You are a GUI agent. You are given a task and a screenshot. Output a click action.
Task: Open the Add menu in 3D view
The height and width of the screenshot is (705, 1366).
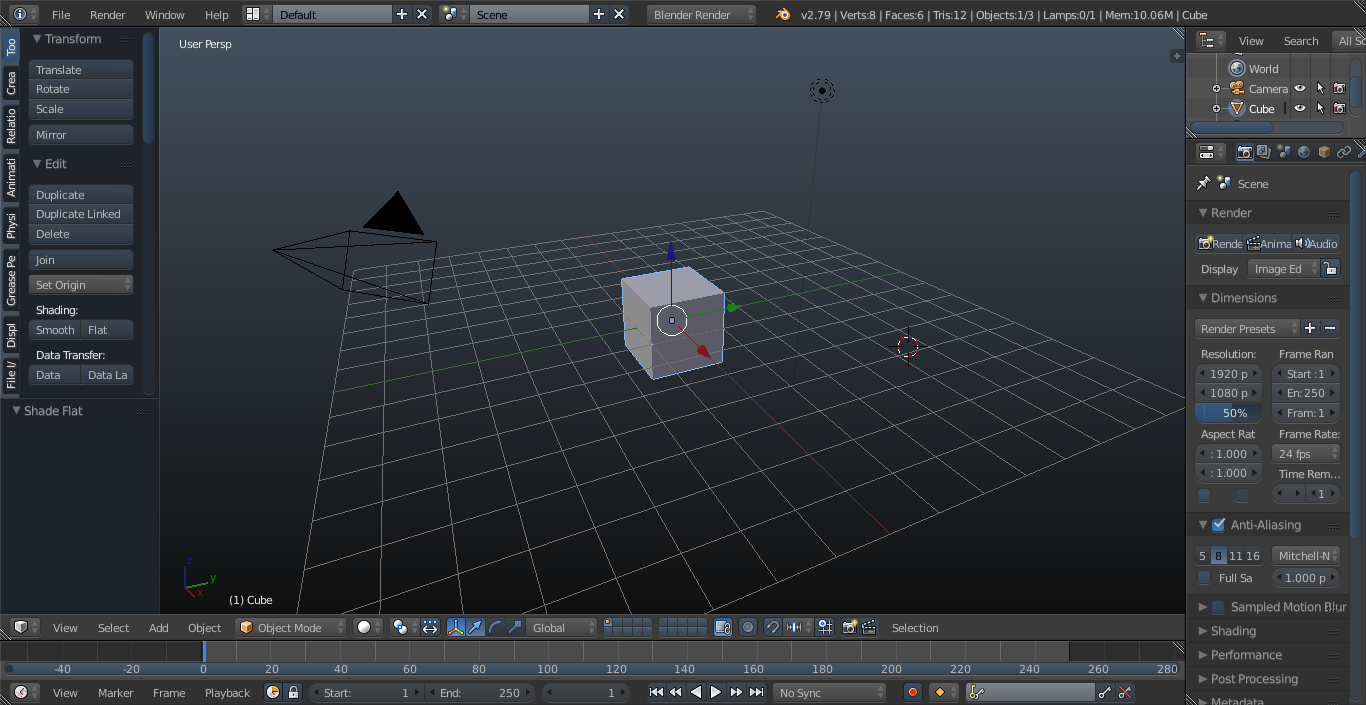coord(159,627)
